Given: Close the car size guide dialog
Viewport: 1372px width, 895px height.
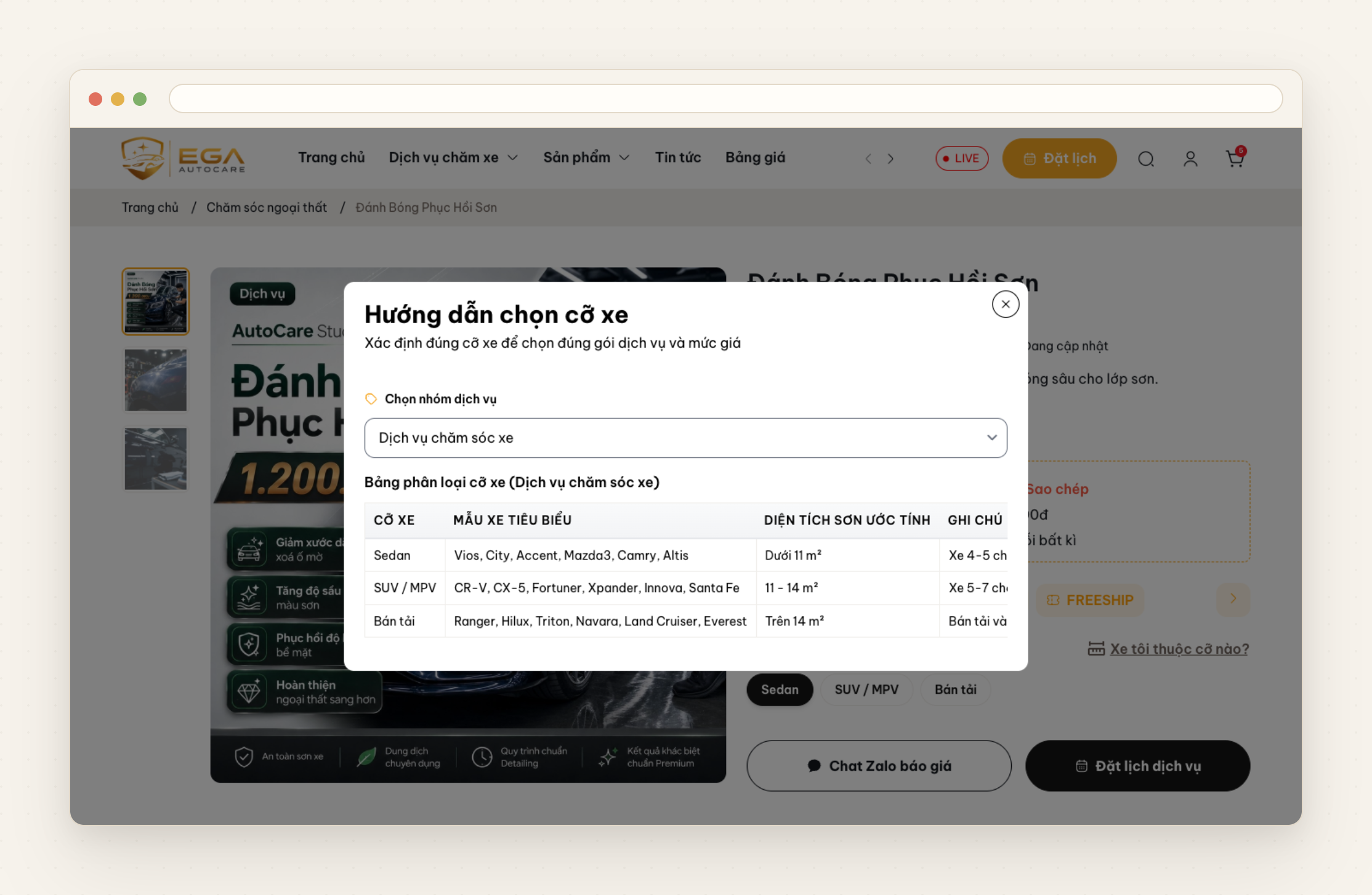Looking at the screenshot, I should pyautogui.click(x=1006, y=304).
